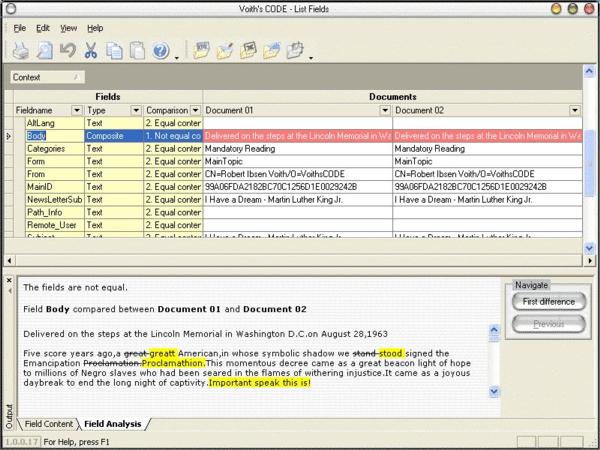Click the folder icon with blue arrow
This screenshot has height=450, width=600.
271,51
